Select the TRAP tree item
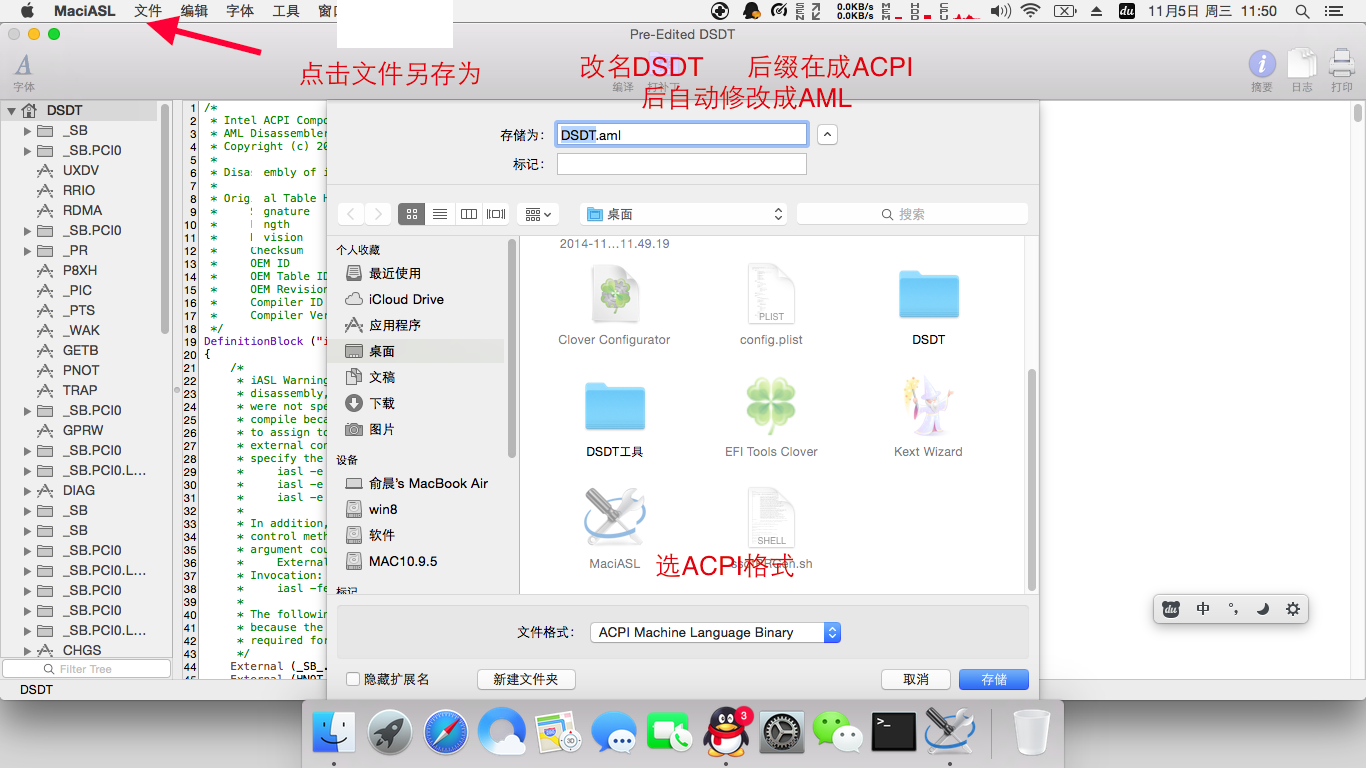This screenshot has height=768, width=1366. 80,390
